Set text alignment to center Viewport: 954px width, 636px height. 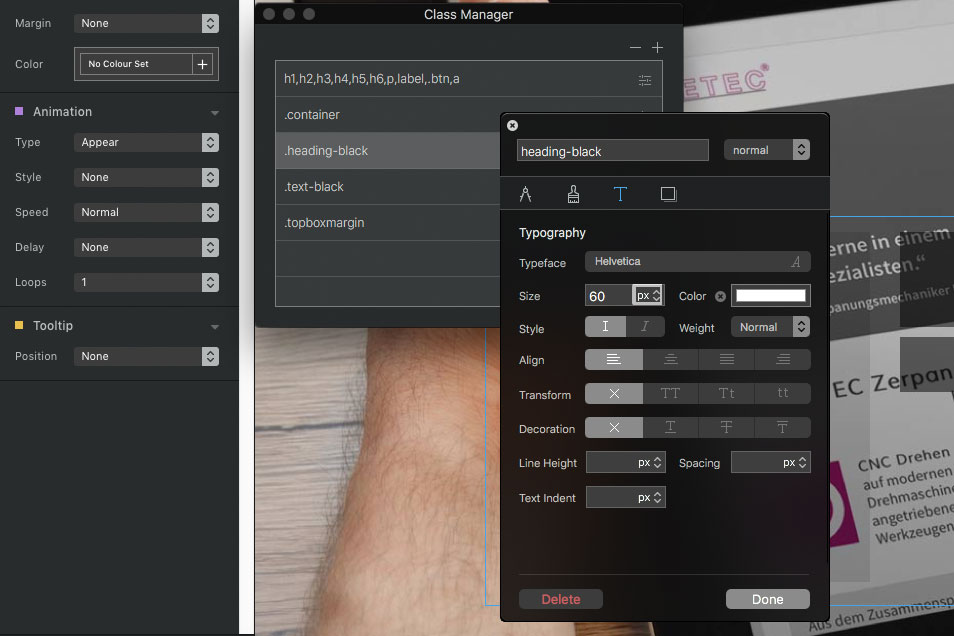671,360
